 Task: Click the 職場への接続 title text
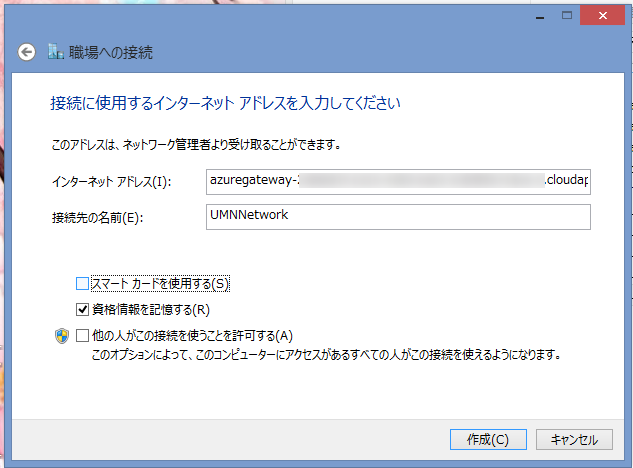tap(111, 52)
